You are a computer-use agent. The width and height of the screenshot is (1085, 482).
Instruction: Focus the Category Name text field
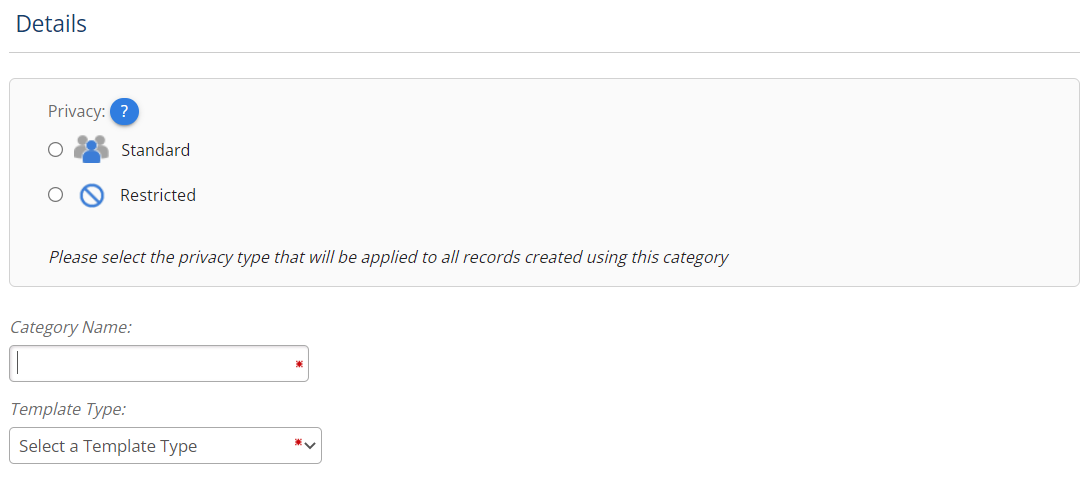(150, 364)
